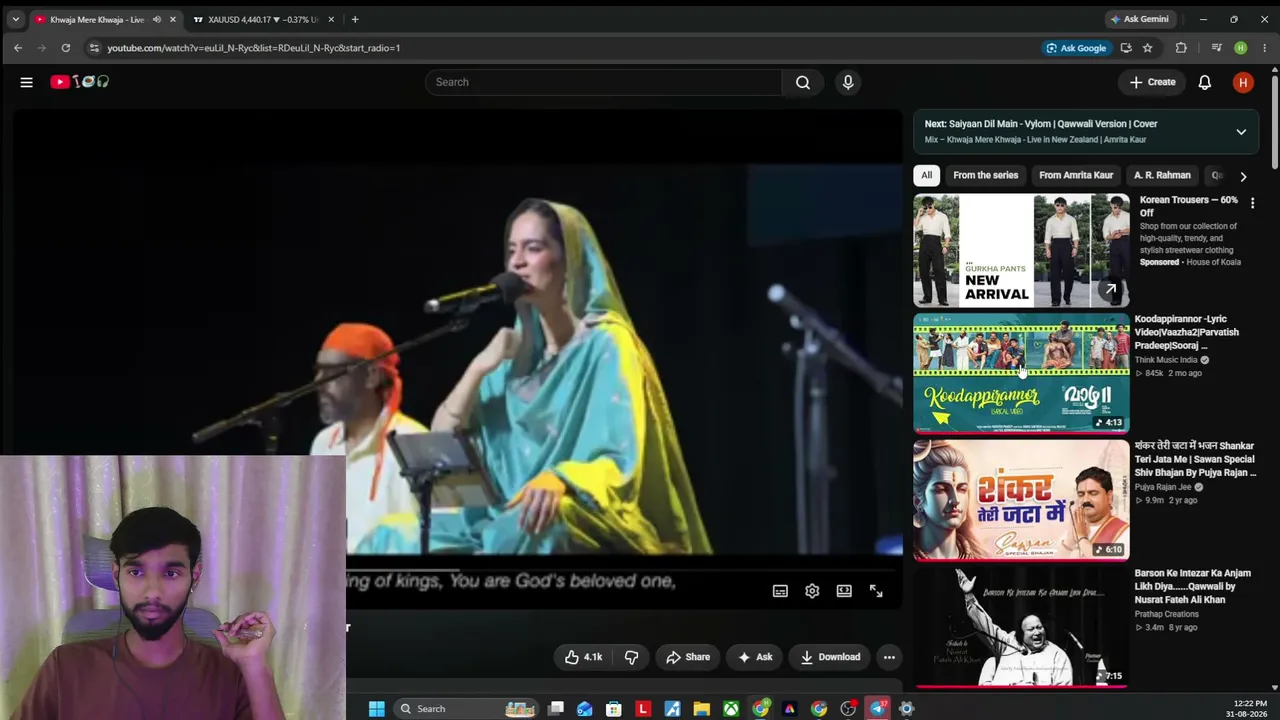Open more actions menu beside Download

[889, 657]
